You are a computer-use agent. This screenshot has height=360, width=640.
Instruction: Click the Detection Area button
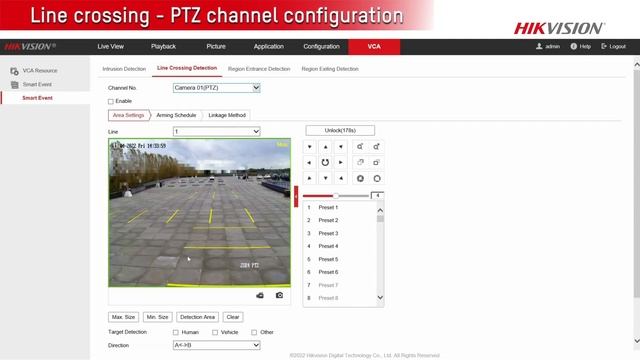tap(197, 317)
